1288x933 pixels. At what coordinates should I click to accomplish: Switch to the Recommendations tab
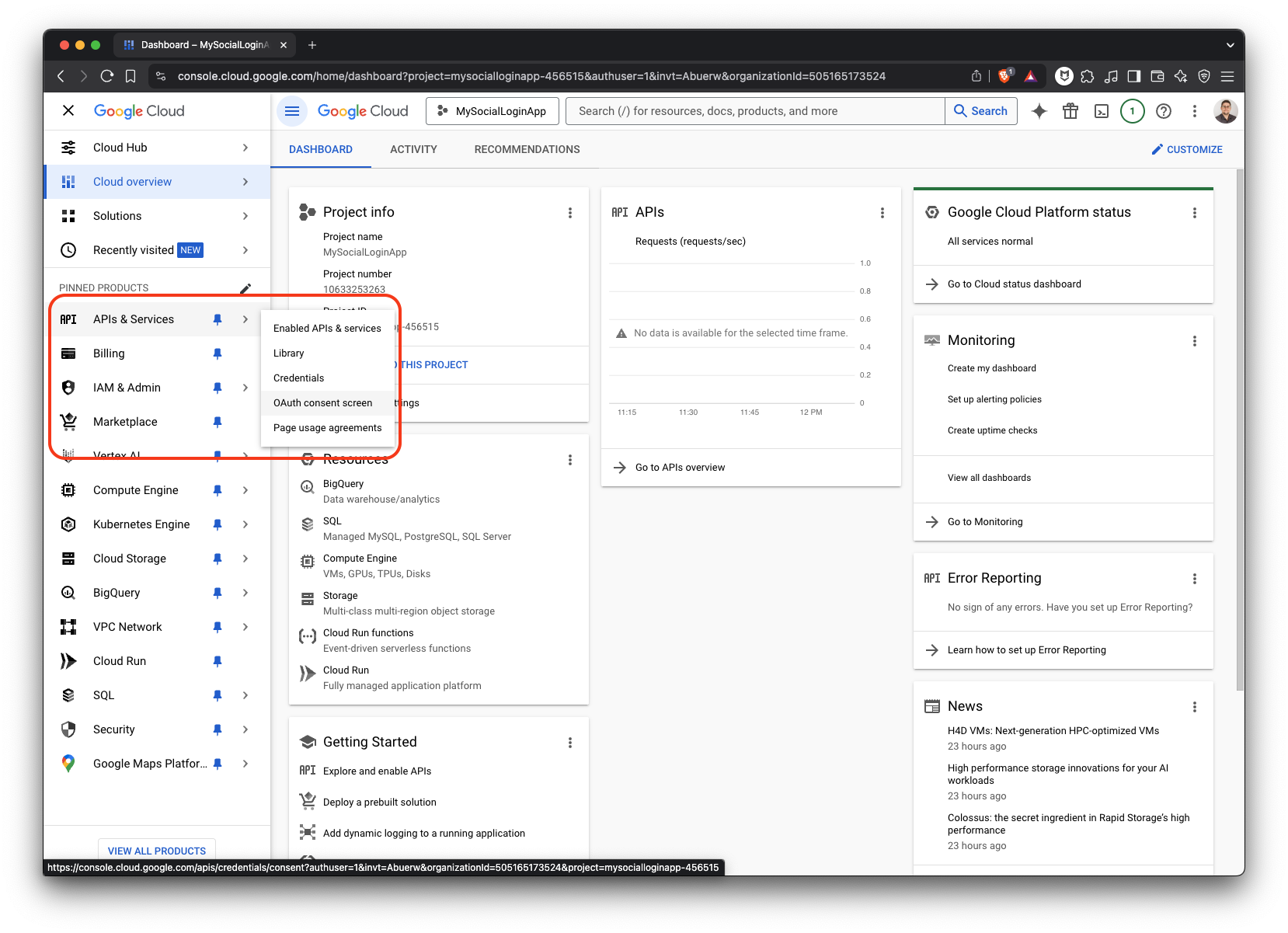click(x=527, y=149)
